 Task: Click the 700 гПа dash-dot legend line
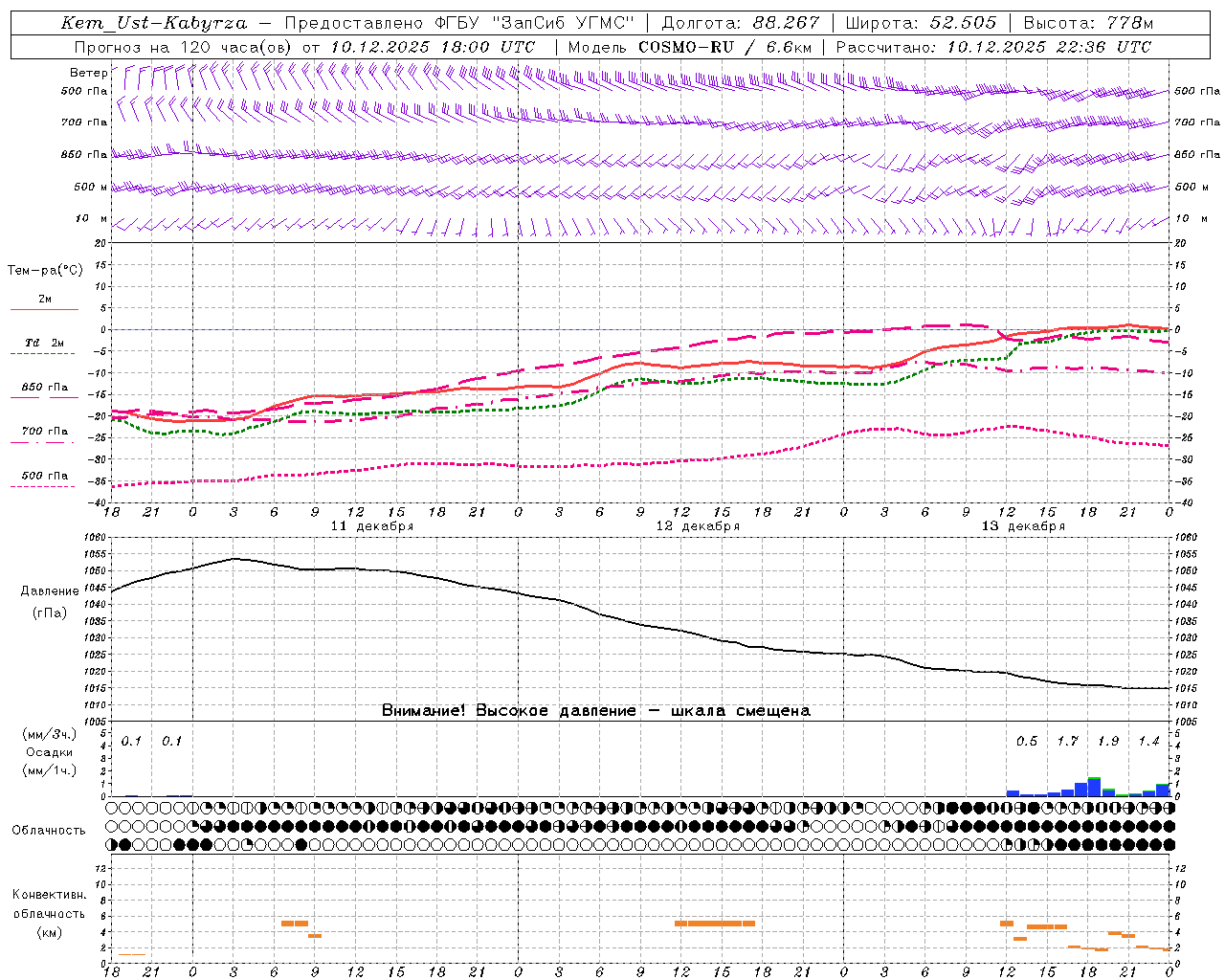click(x=44, y=441)
